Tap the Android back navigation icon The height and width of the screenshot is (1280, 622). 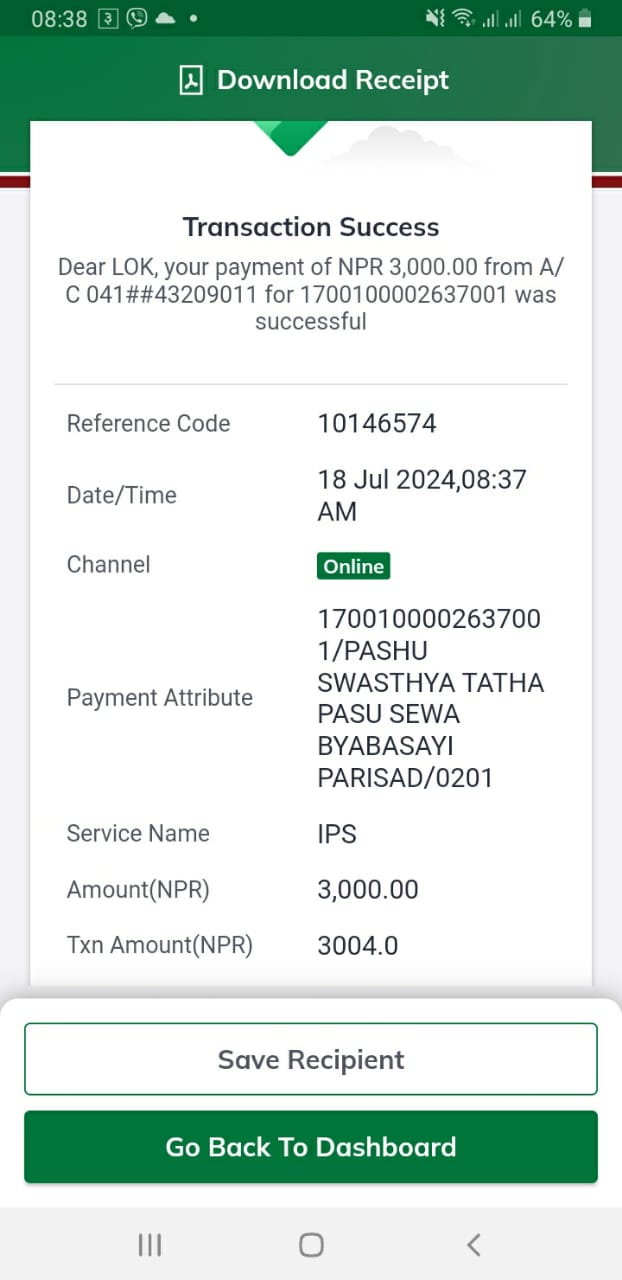tap(473, 1244)
